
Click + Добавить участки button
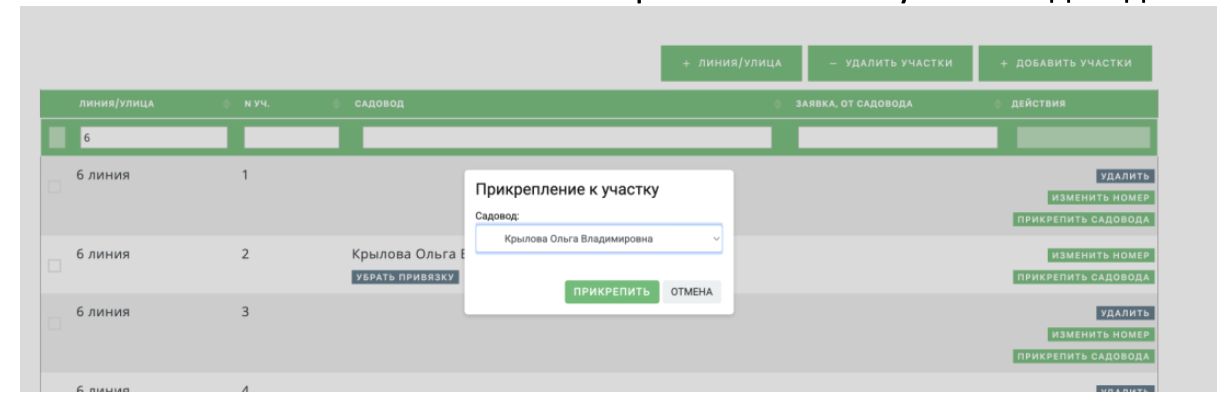[1065, 64]
